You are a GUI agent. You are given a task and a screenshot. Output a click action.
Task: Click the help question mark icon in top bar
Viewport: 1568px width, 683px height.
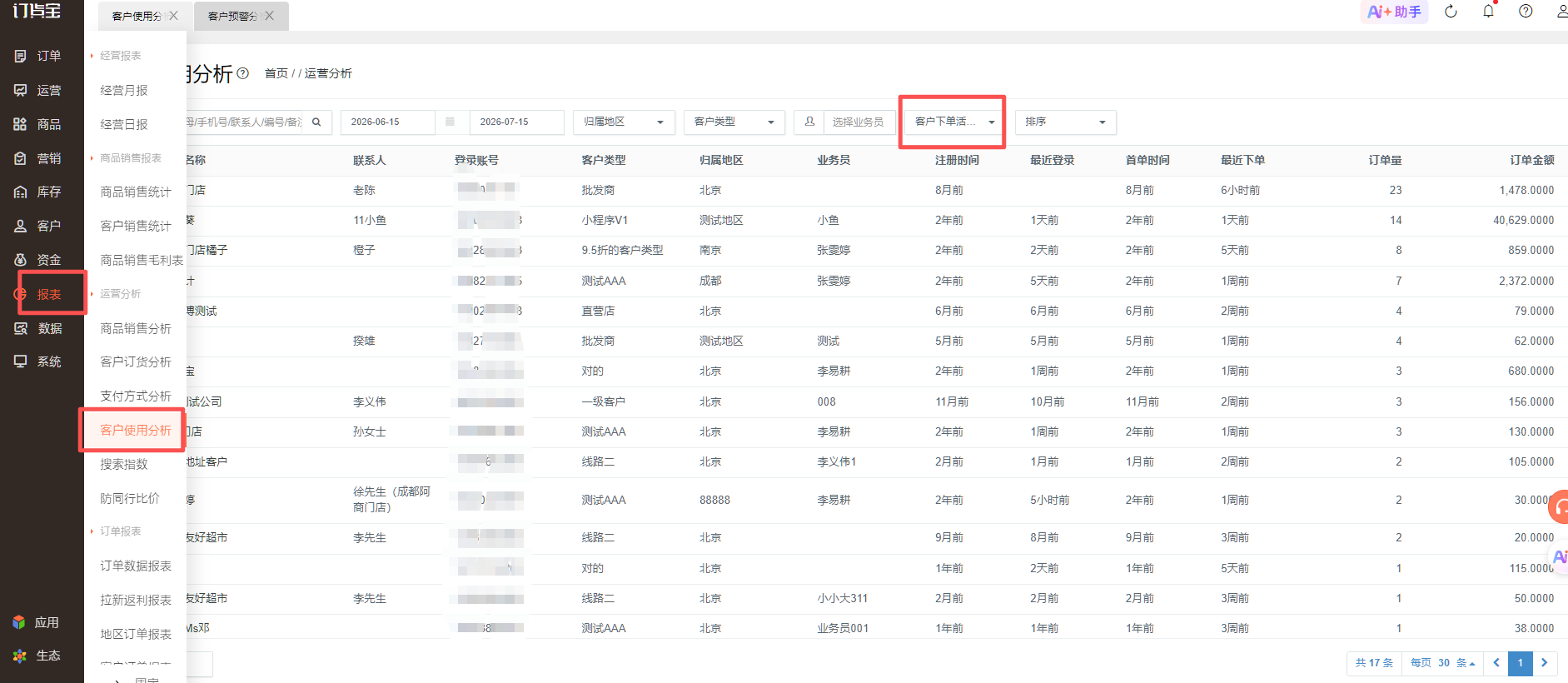pyautogui.click(x=1526, y=12)
